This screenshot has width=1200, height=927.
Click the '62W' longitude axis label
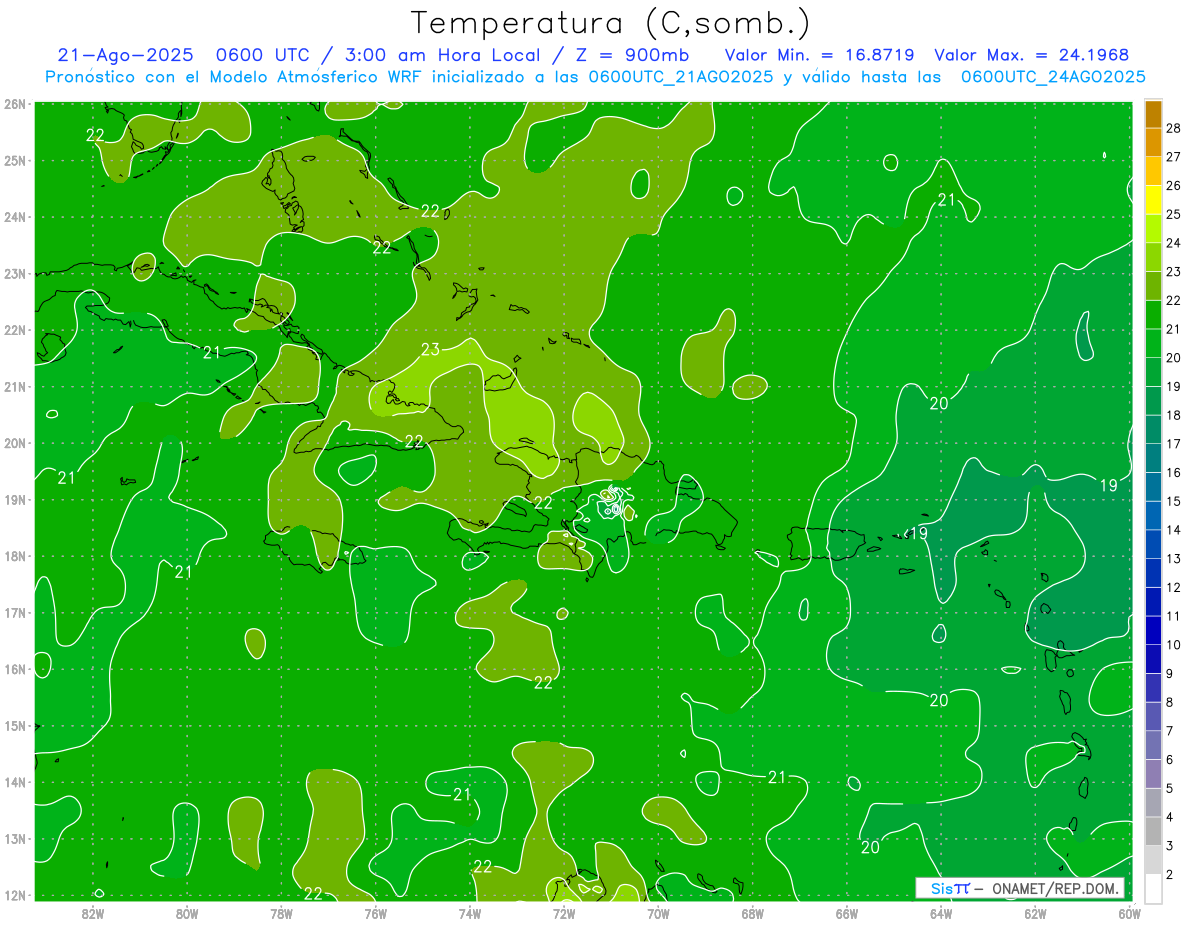click(x=1035, y=913)
